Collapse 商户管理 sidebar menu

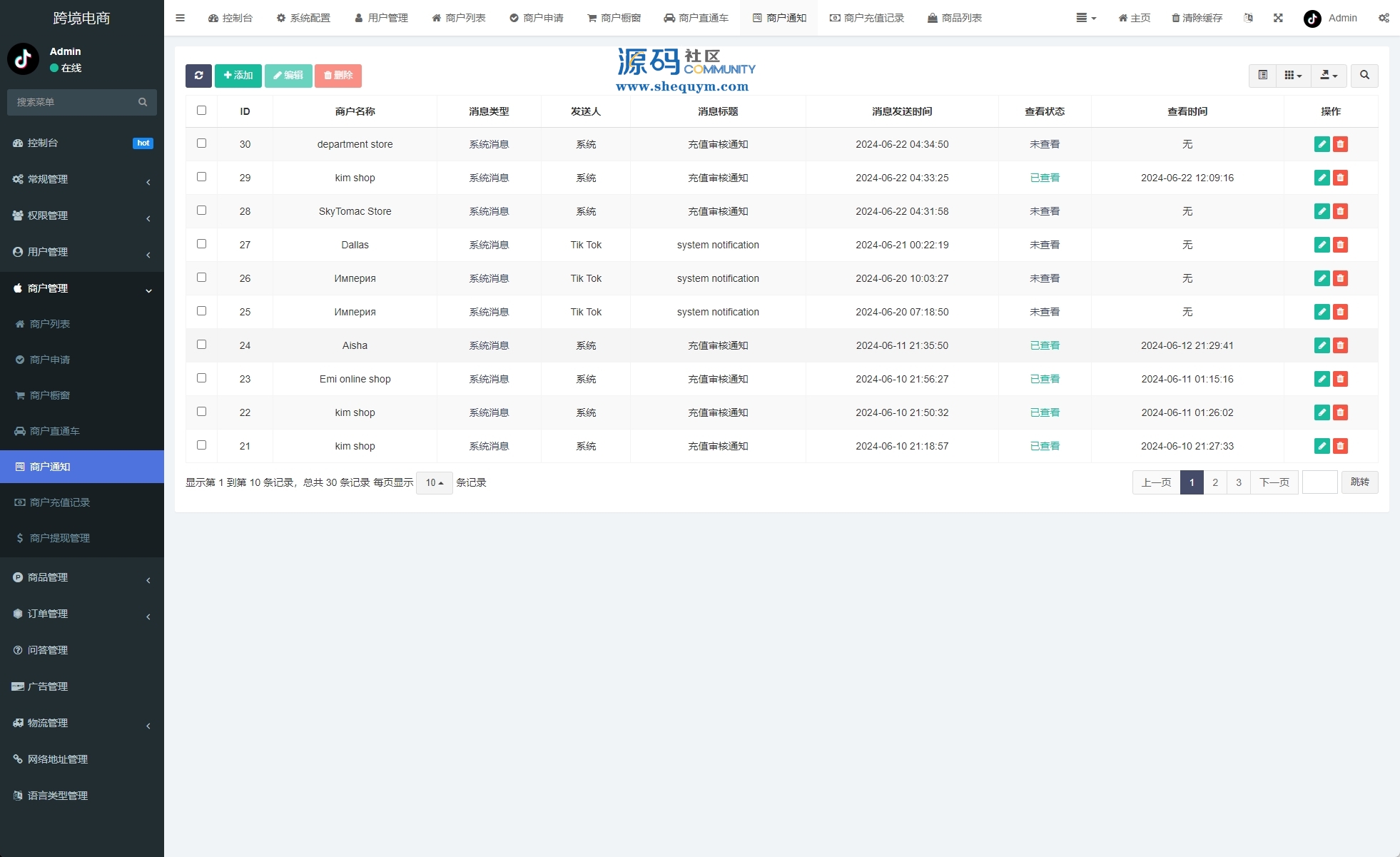(82, 288)
